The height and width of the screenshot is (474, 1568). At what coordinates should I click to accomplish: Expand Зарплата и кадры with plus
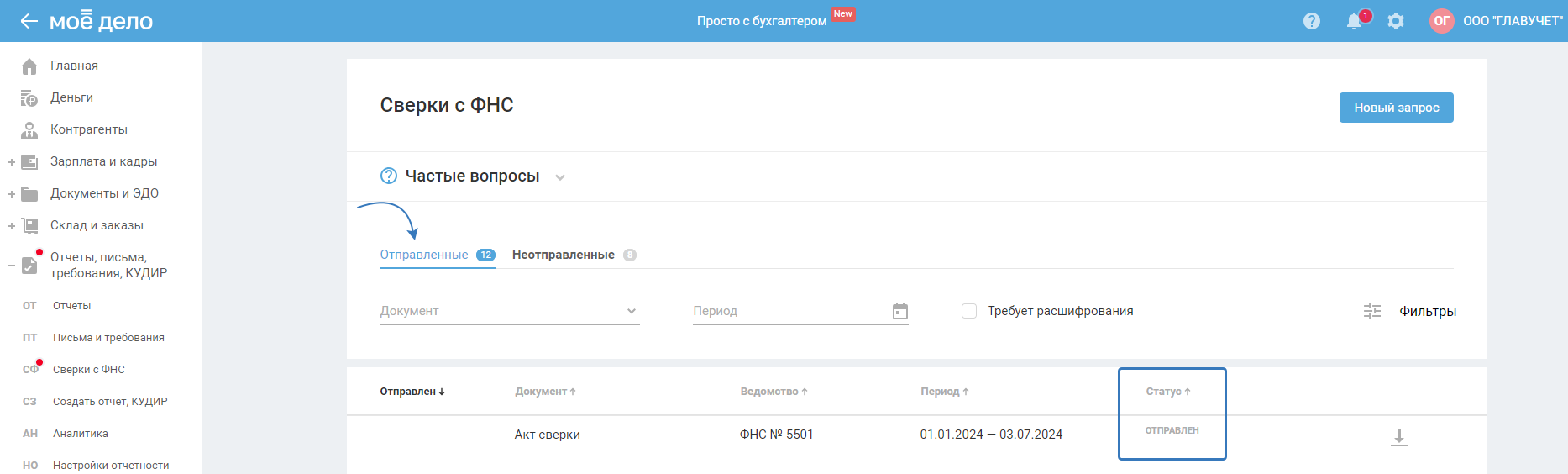[x=12, y=162]
